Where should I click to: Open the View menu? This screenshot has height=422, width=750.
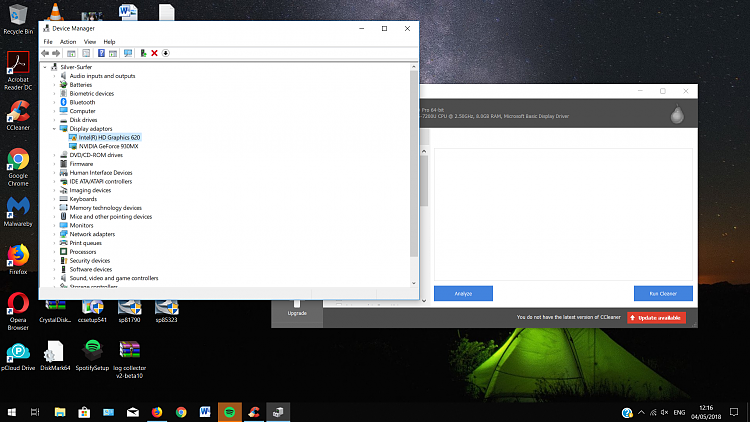[90, 42]
